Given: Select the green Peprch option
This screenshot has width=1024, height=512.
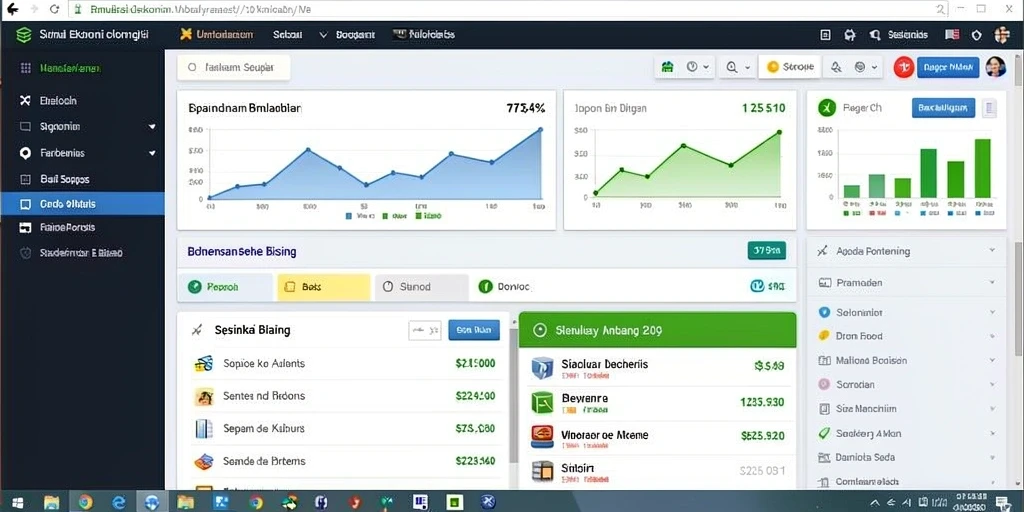Looking at the screenshot, I should click(225, 287).
